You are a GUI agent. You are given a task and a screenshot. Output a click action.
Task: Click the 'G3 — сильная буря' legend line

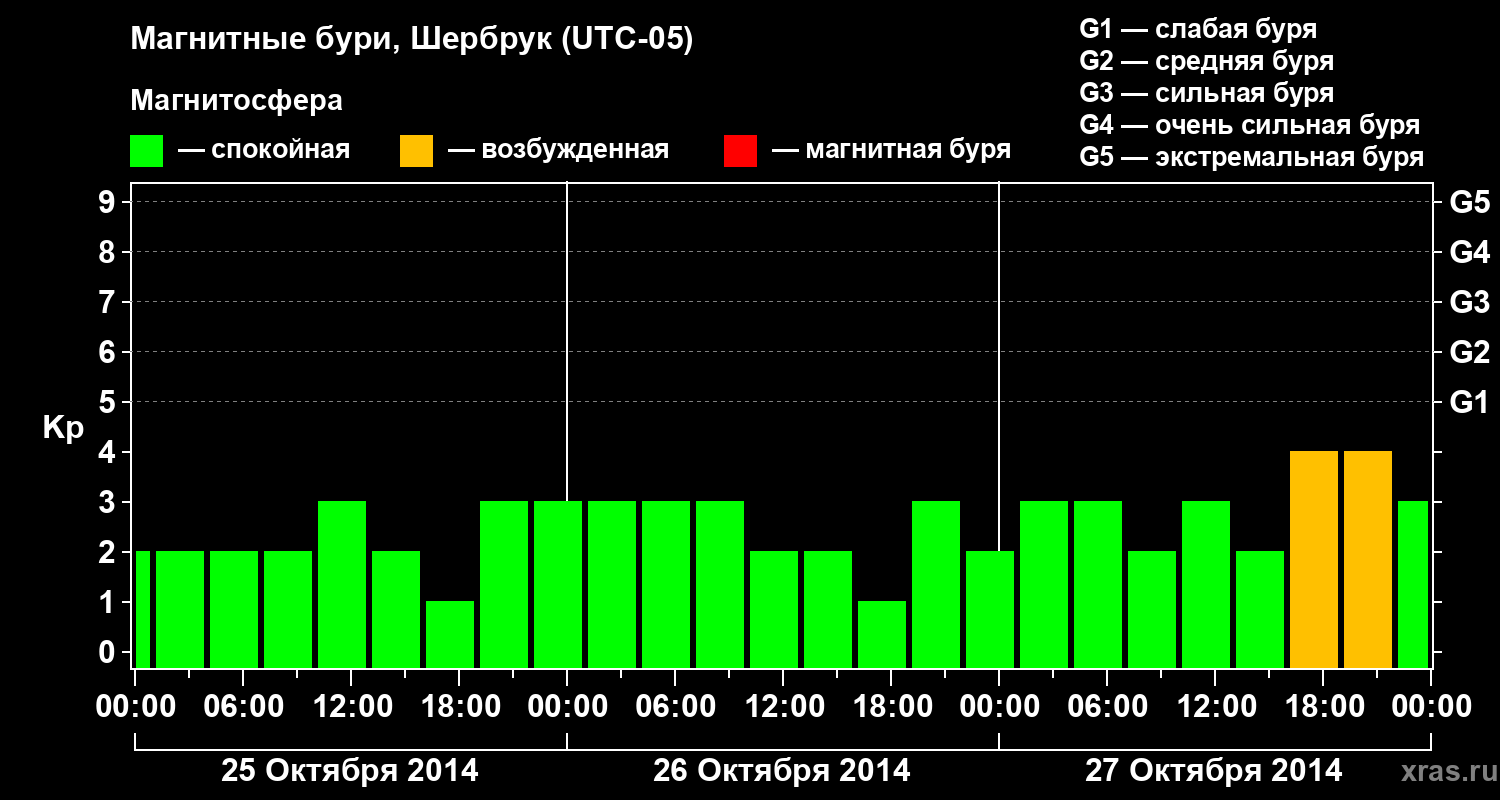1206,93
